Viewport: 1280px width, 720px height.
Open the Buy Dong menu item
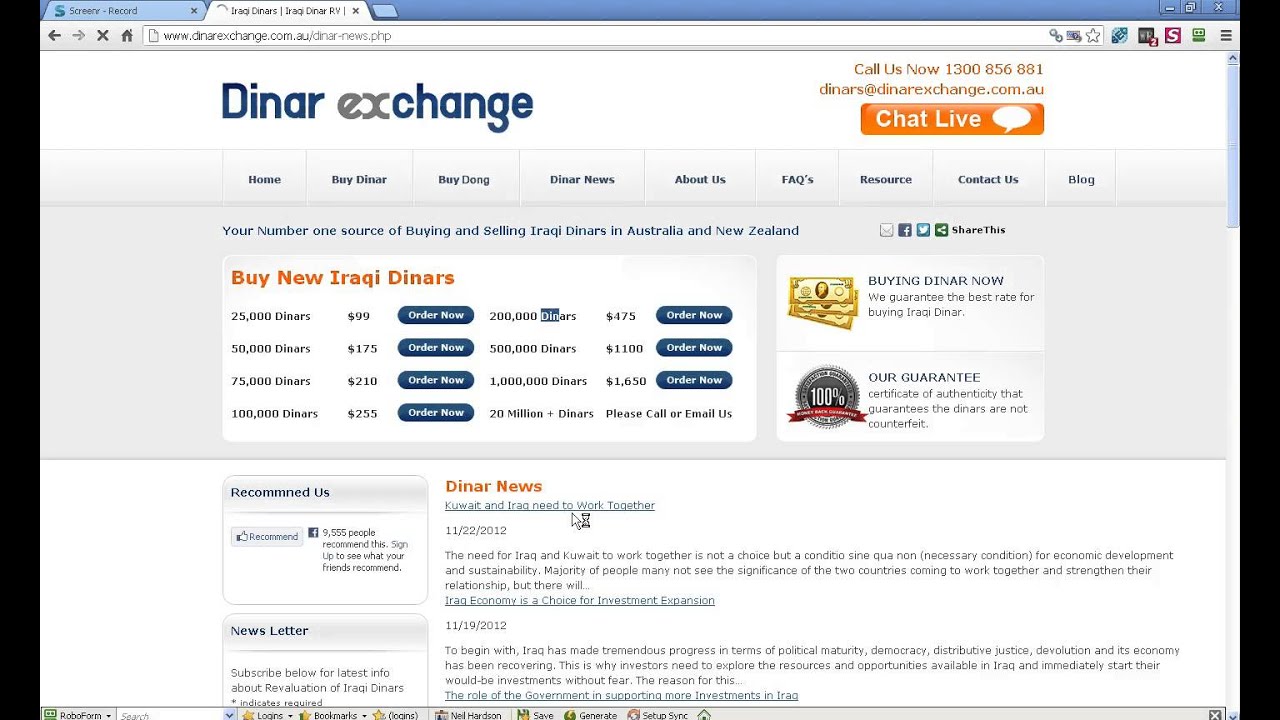click(x=464, y=180)
